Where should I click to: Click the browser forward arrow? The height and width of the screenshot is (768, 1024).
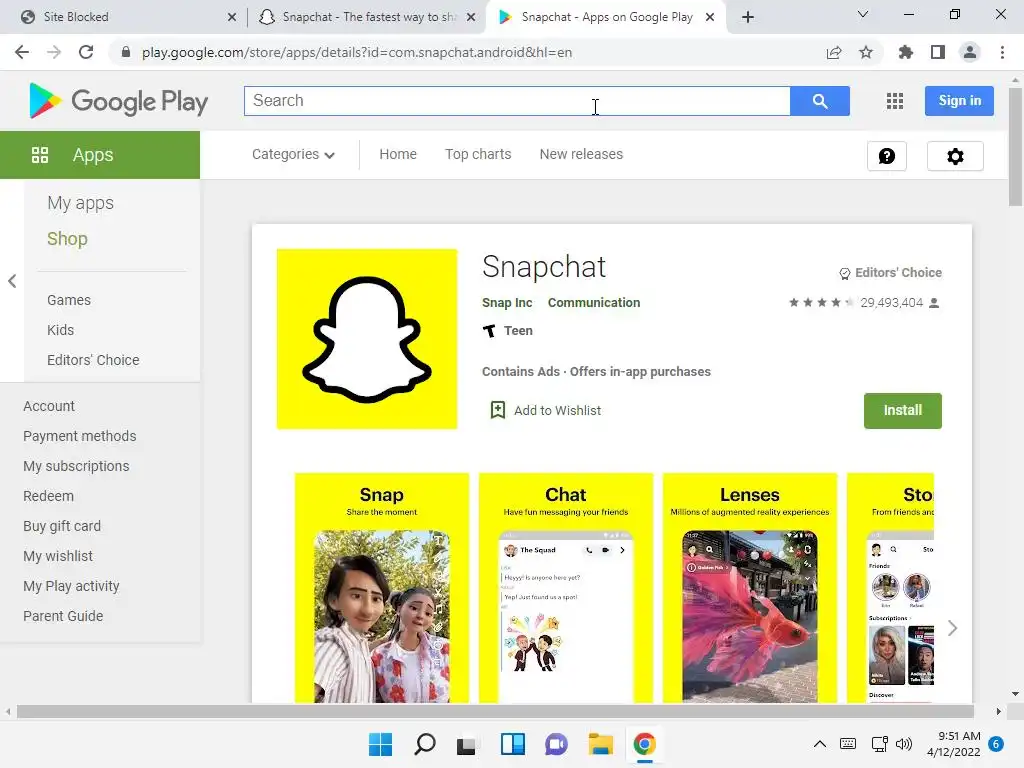[54, 52]
